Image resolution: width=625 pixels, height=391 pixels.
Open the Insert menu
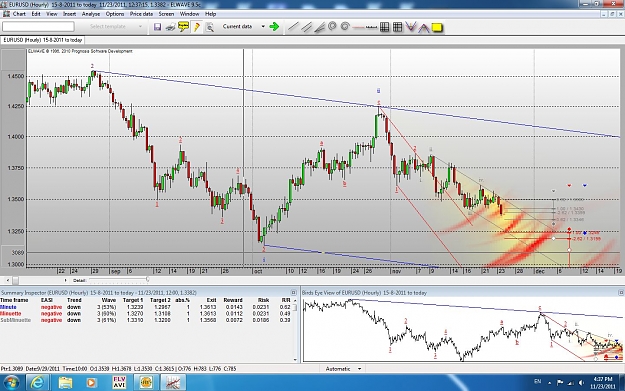pyautogui.click(x=69, y=14)
